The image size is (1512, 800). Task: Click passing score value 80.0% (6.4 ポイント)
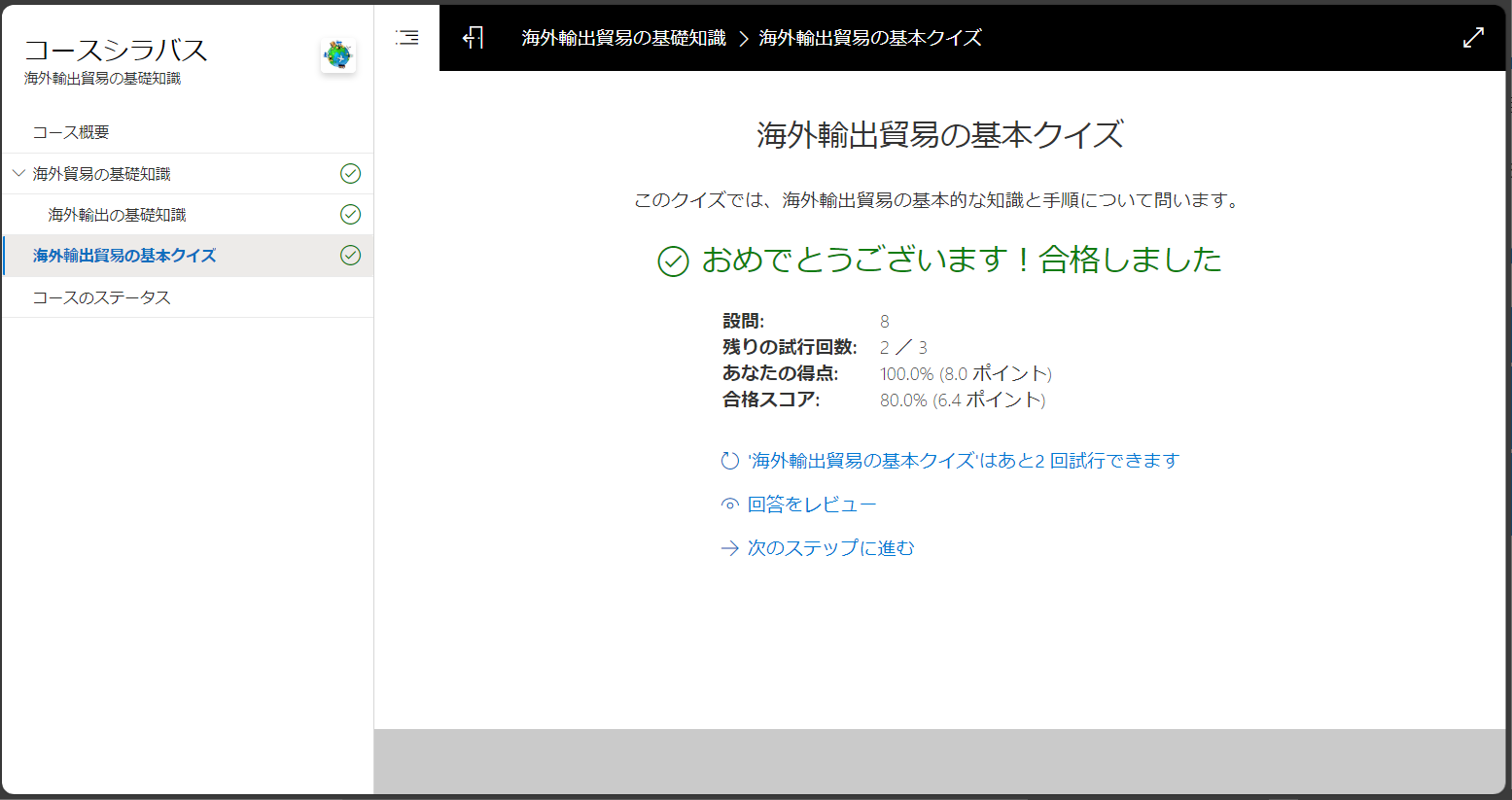(963, 400)
